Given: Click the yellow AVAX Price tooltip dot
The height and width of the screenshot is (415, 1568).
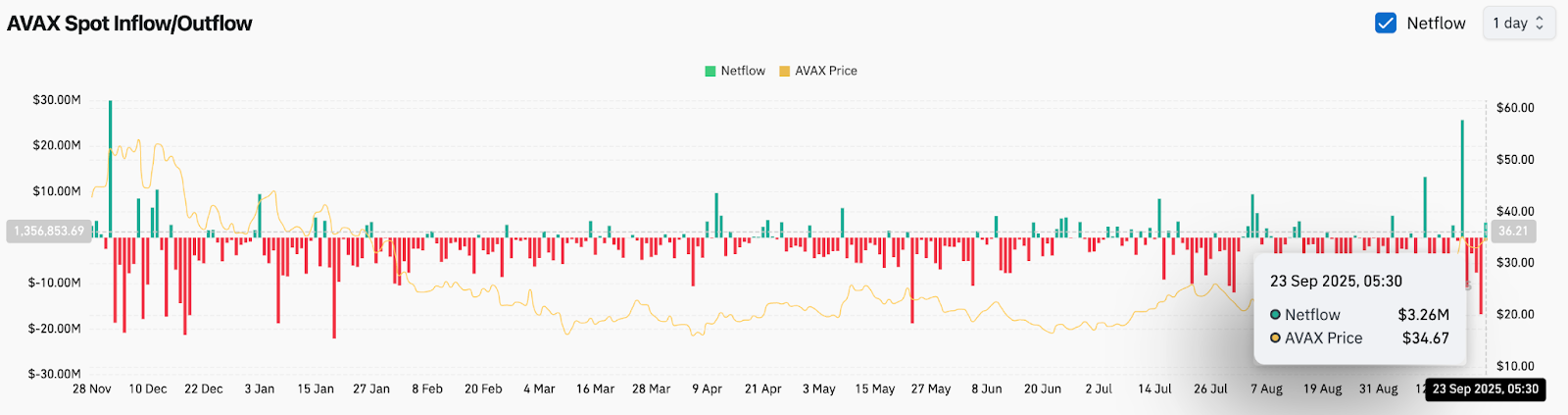Looking at the screenshot, I should click(1275, 338).
